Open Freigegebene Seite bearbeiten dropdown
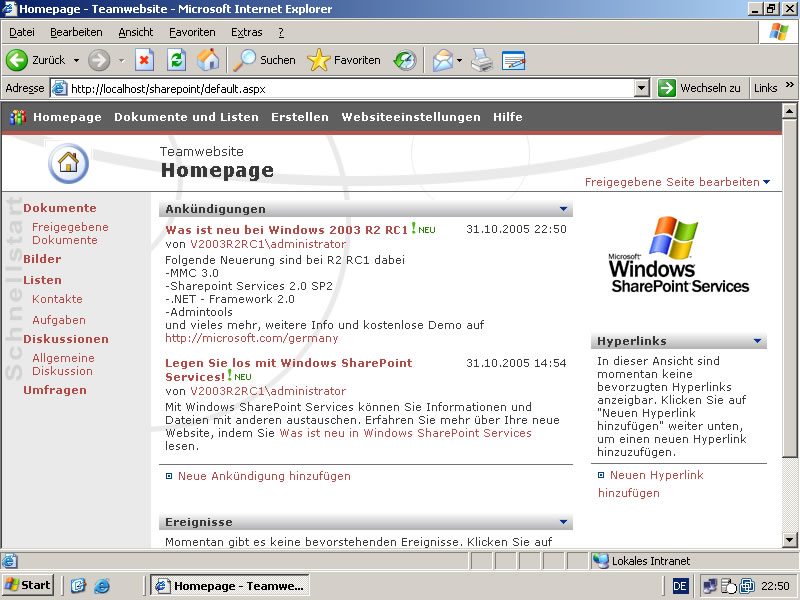The image size is (800, 600). (767, 182)
